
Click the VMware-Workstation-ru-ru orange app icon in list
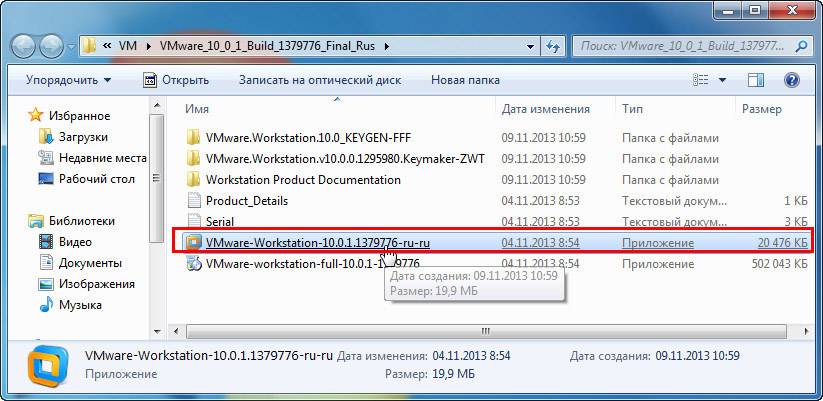click(x=194, y=242)
